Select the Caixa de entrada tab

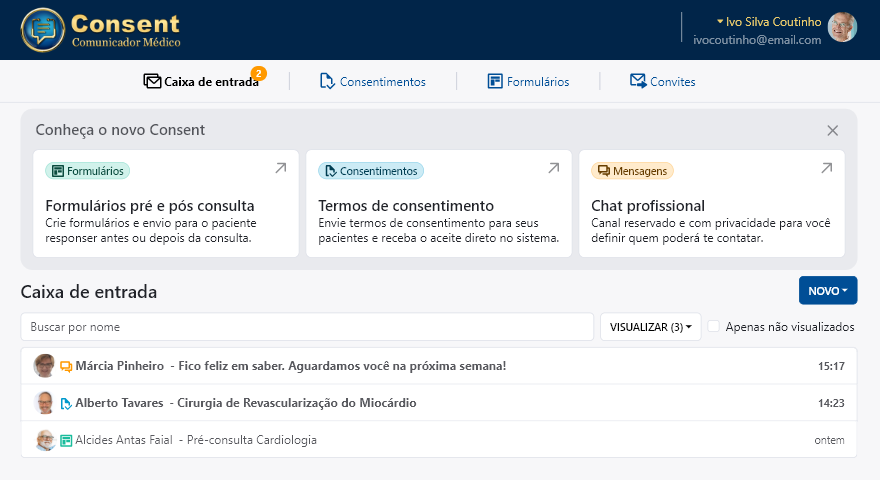(x=201, y=82)
